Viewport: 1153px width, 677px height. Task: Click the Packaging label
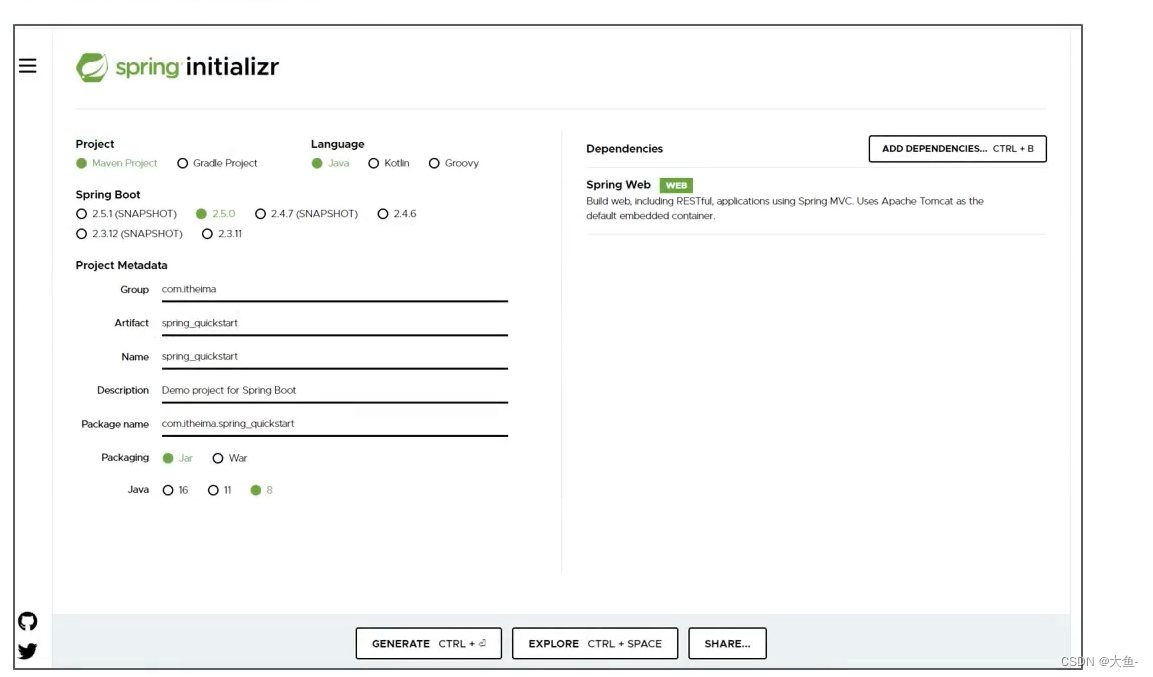pos(125,457)
